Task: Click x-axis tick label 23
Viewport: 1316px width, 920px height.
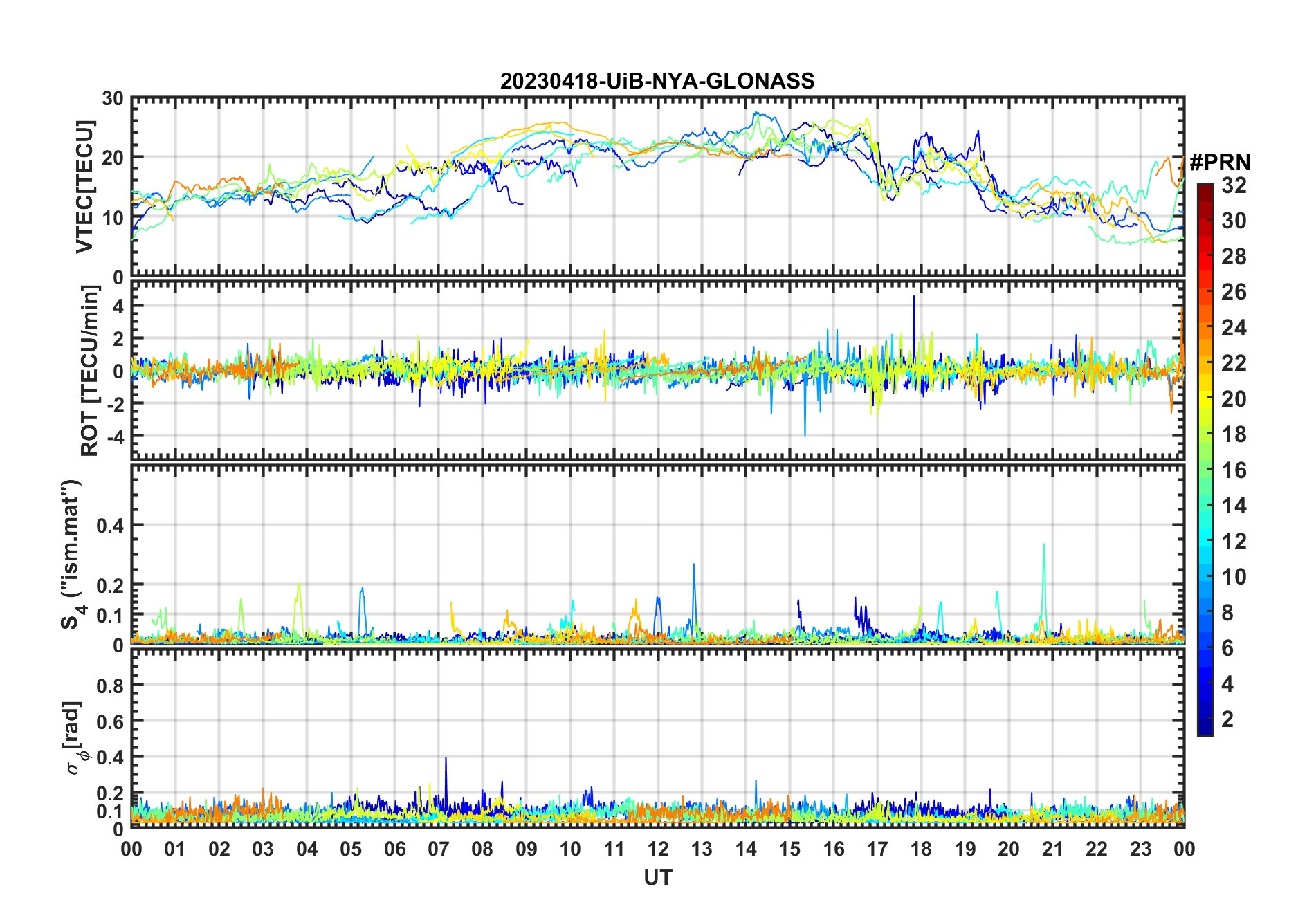Action: (1140, 849)
